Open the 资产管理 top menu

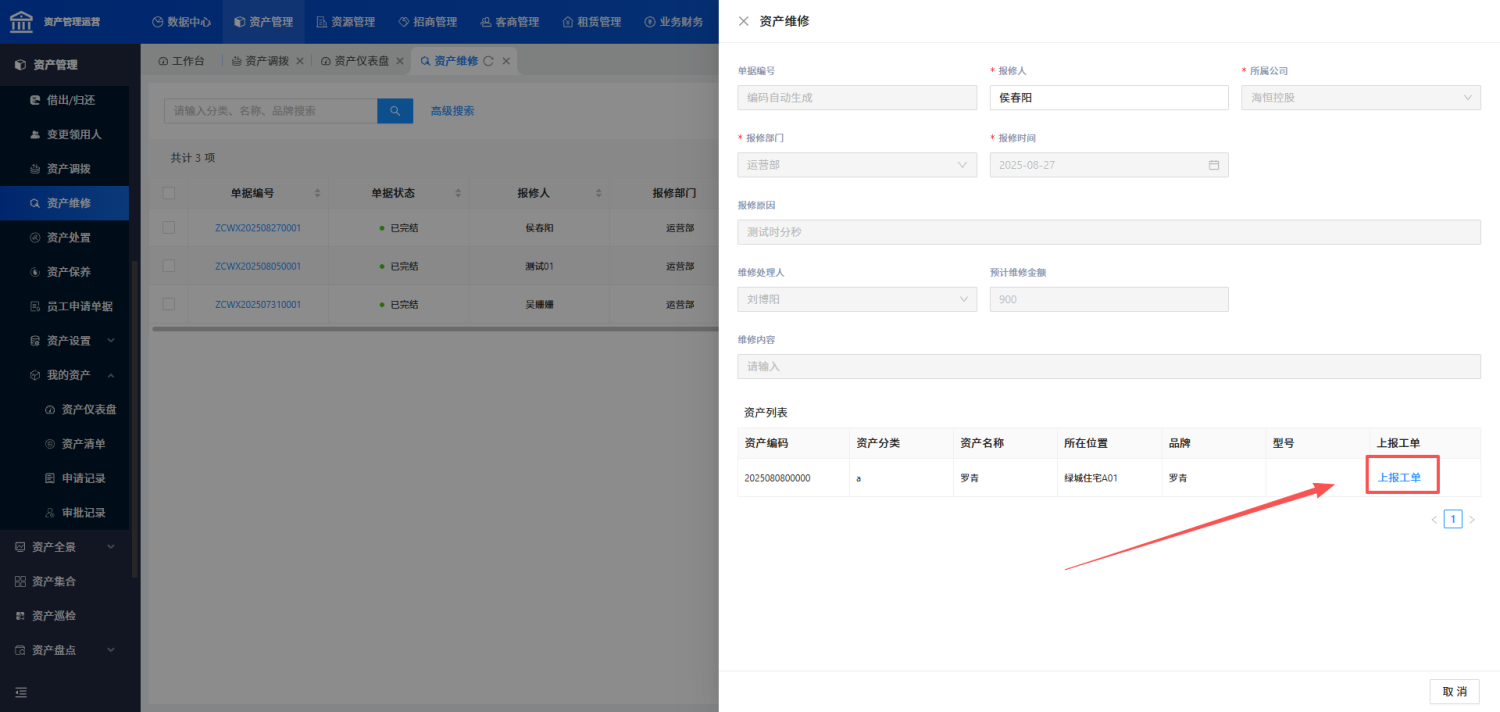[x=264, y=22]
